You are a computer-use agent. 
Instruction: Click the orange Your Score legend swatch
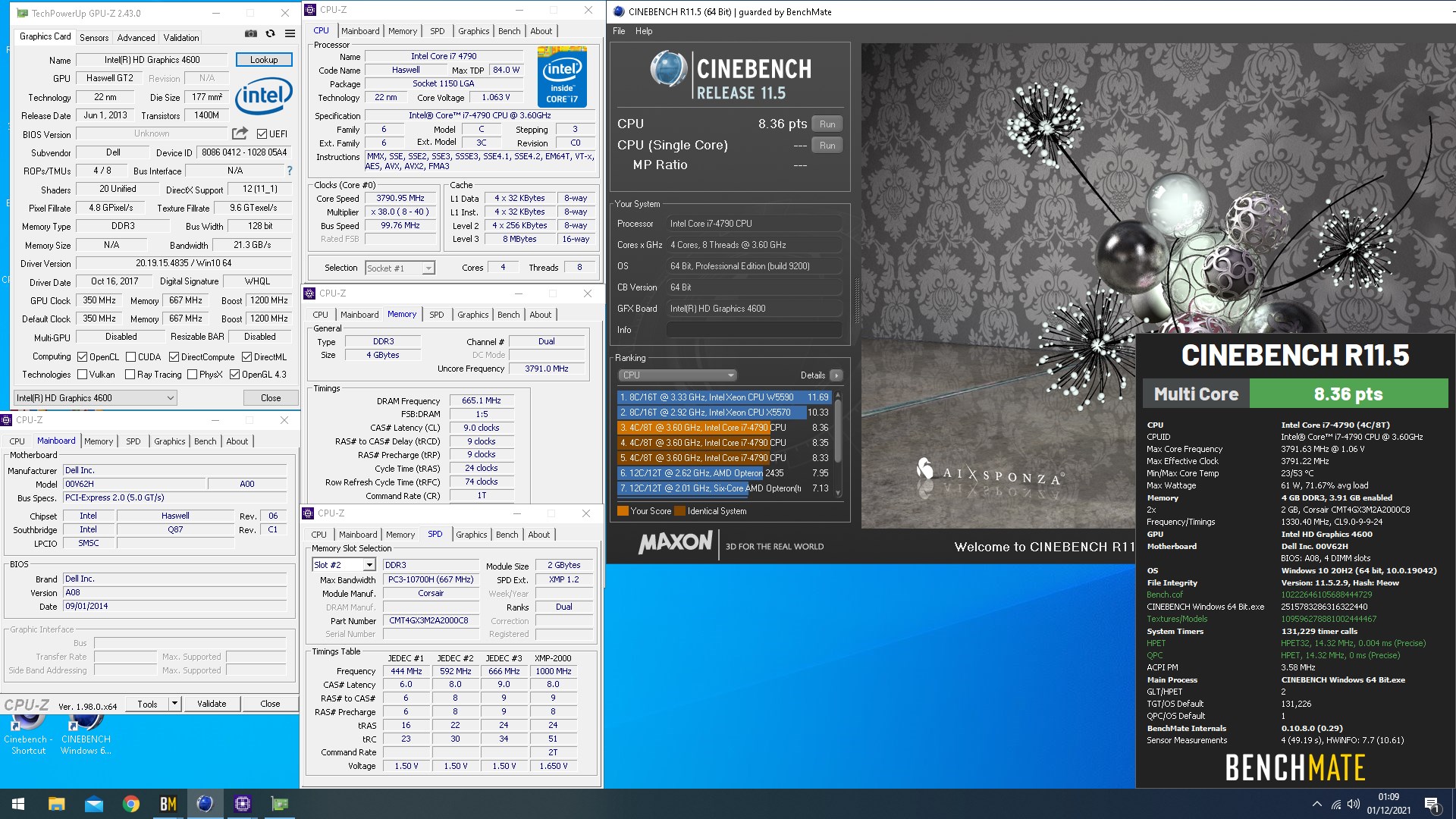click(x=623, y=511)
